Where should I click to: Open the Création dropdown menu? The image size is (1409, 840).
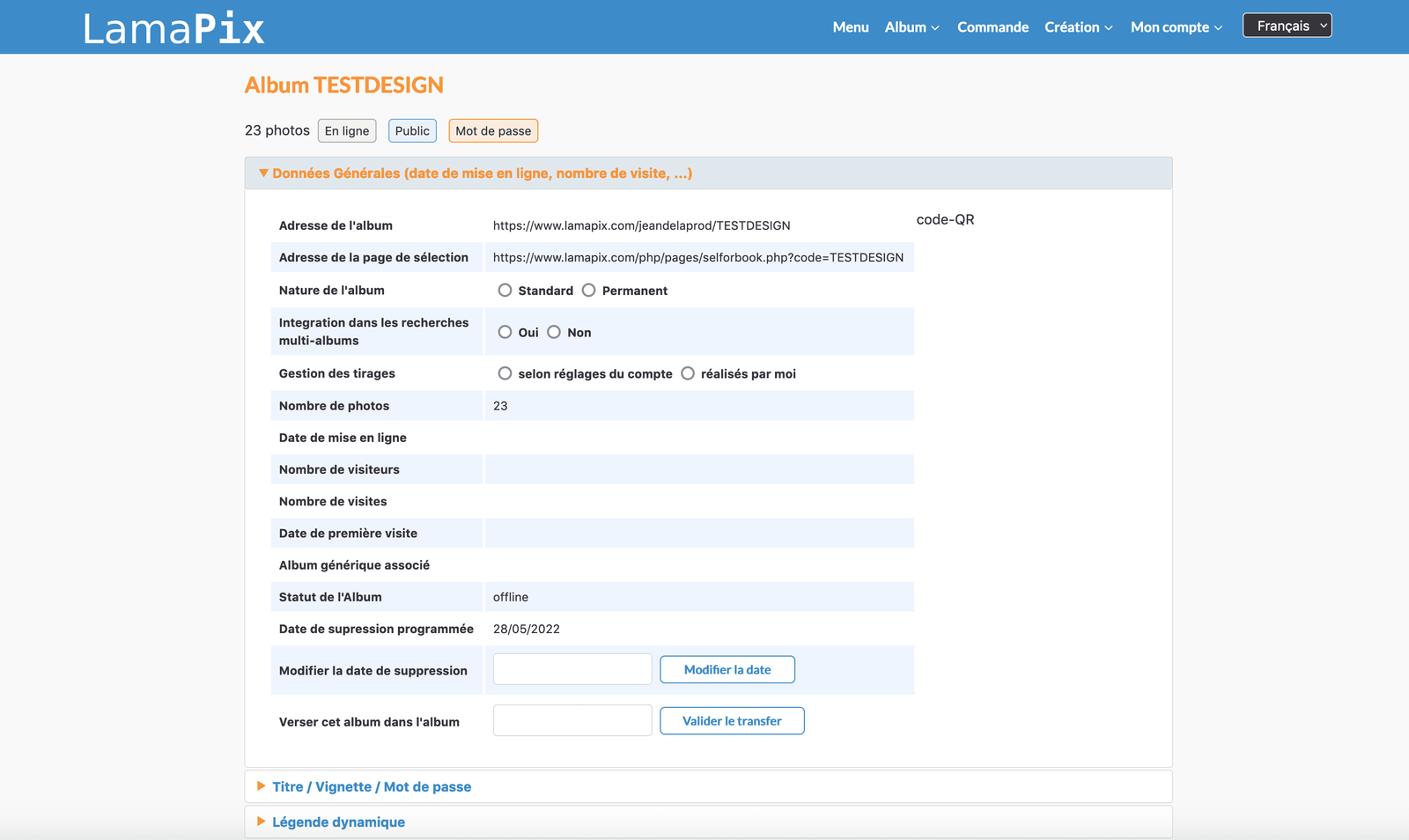pos(1078,27)
